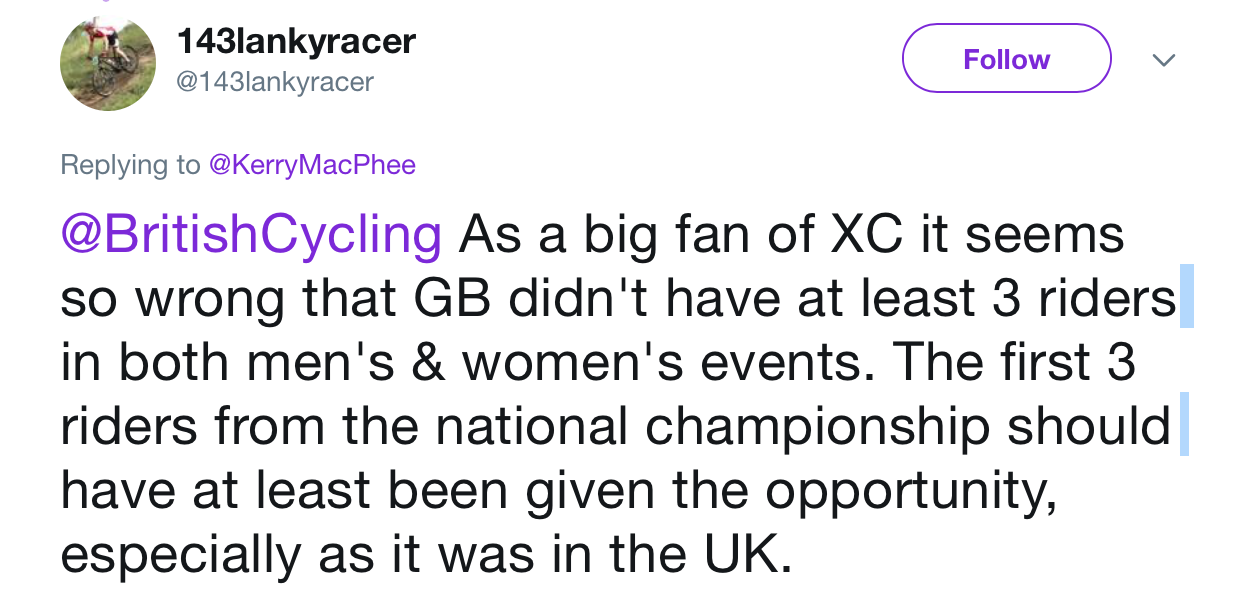Click the last line "especially as it was"
This screenshot has height=606, width=1238.
tap(426, 555)
